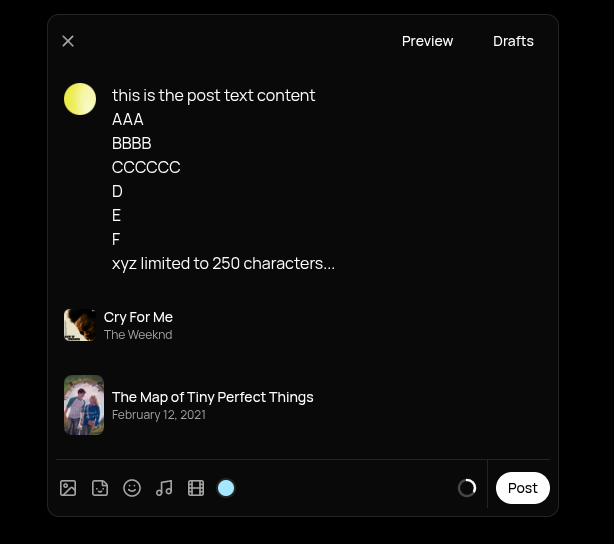Screen dimensions: 614x544
Task: Click the first line of post text
Action: tap(213, 95)
